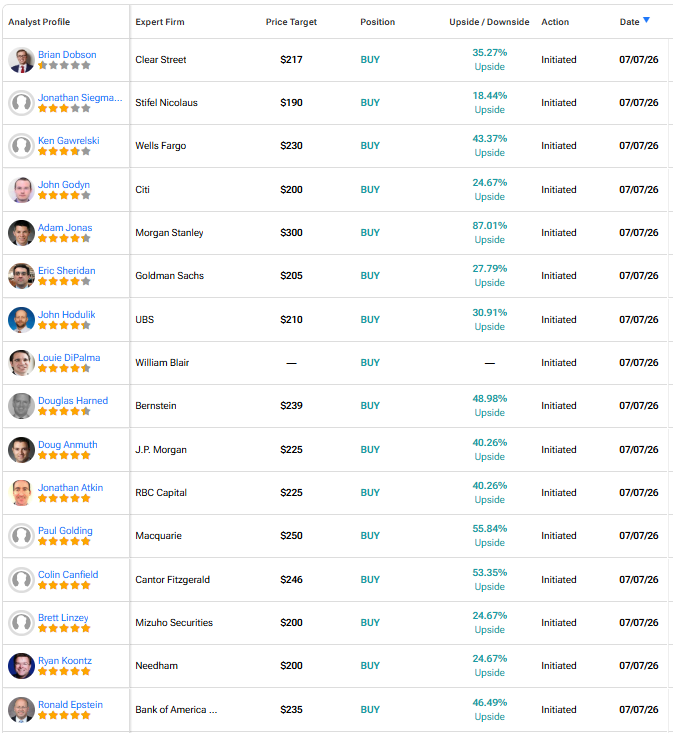673x733 pixels.
Task: Click the blue sort arrow beside Date
Action: 646,20
